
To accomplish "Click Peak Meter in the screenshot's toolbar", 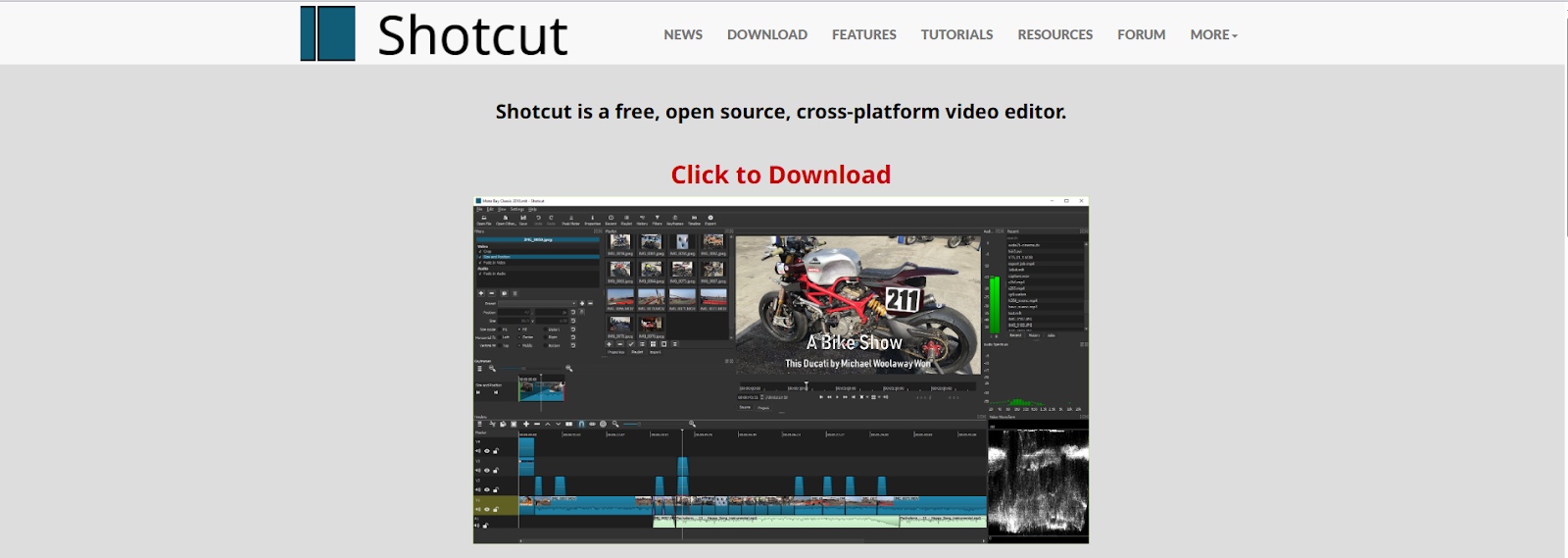I will 570,221.
